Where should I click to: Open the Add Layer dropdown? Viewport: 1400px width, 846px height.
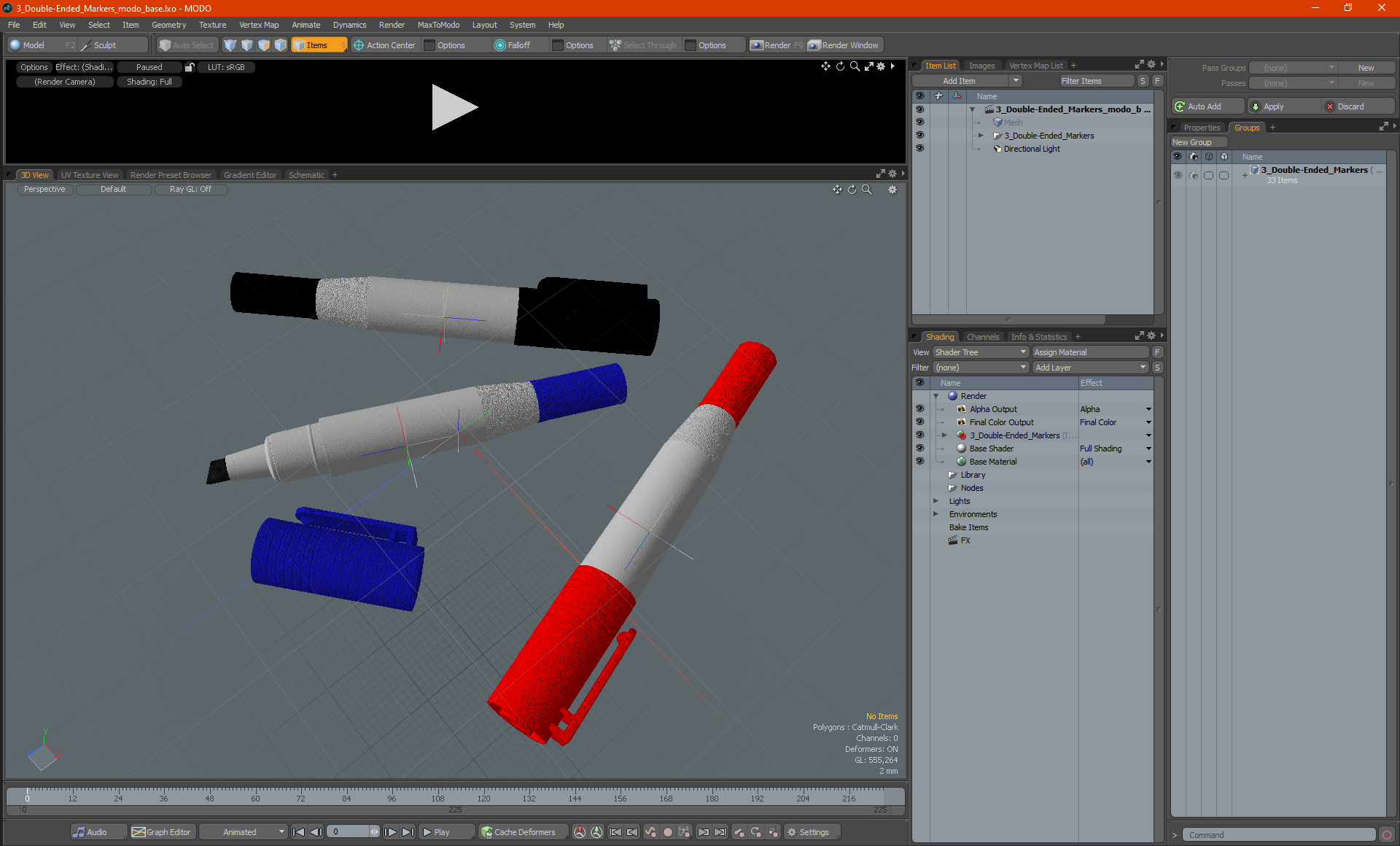coord(1089,368)
